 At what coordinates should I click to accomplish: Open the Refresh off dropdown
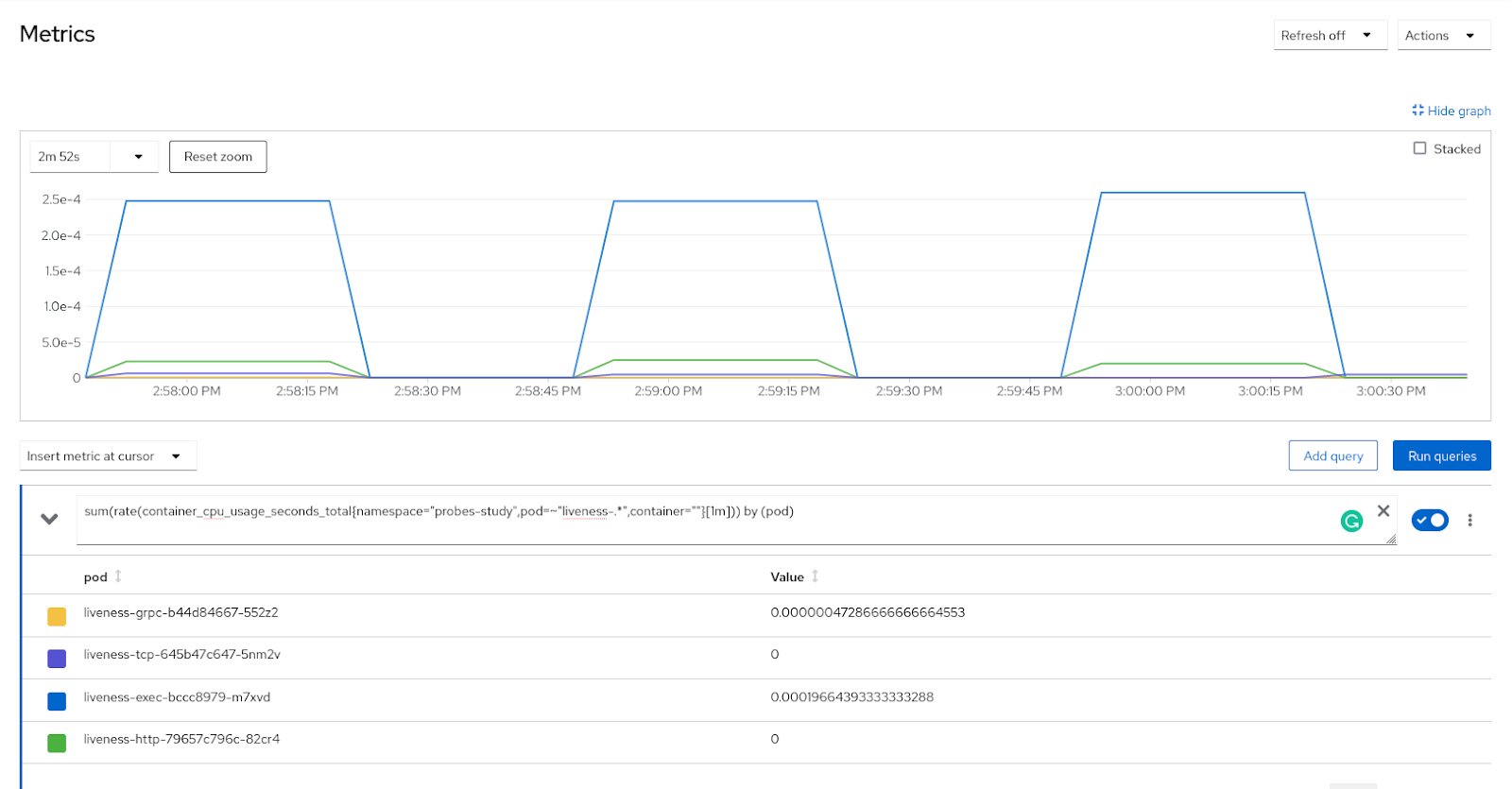(1329, 35)
